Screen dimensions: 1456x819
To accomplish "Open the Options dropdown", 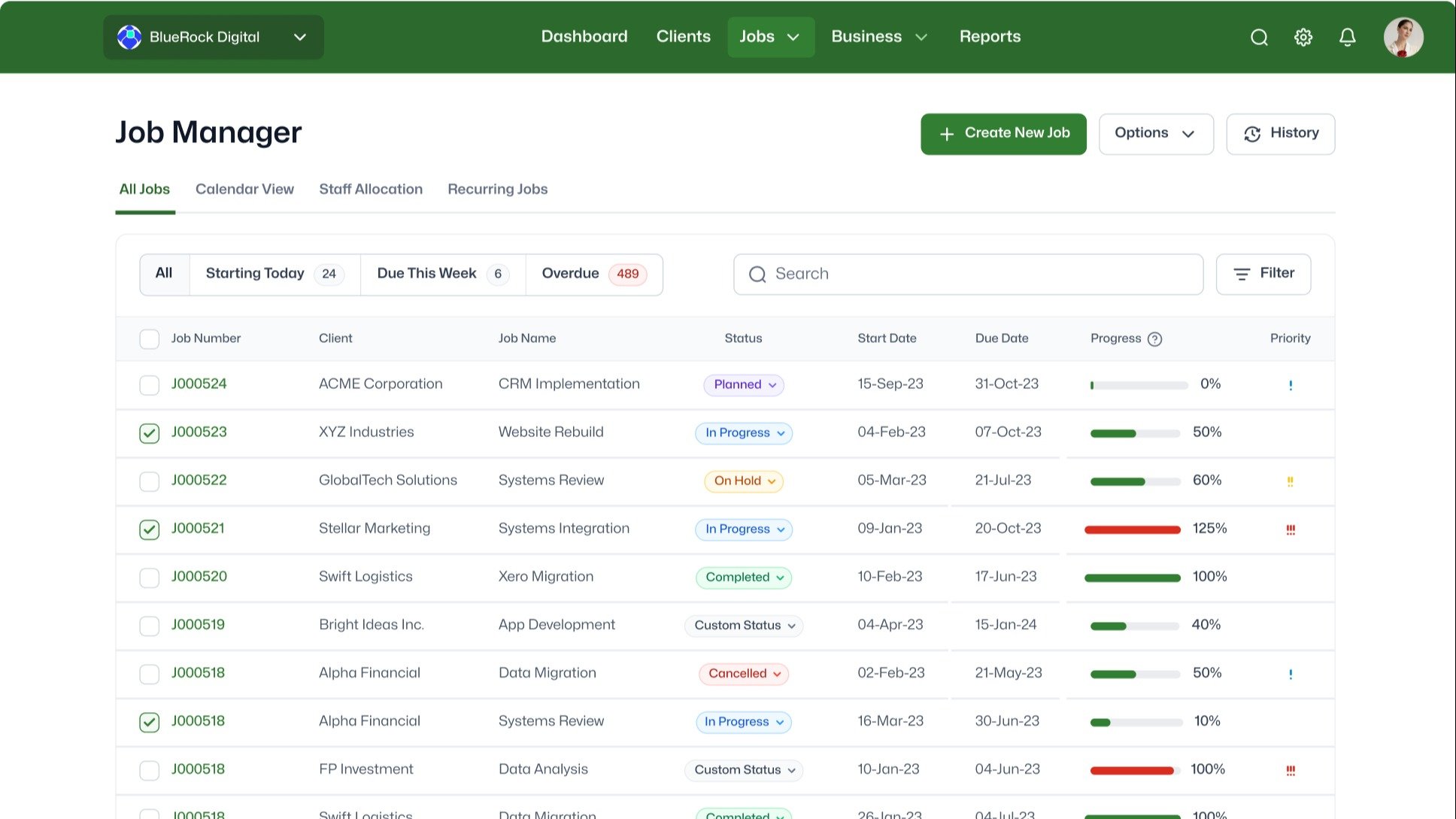I will (1156, 134).
